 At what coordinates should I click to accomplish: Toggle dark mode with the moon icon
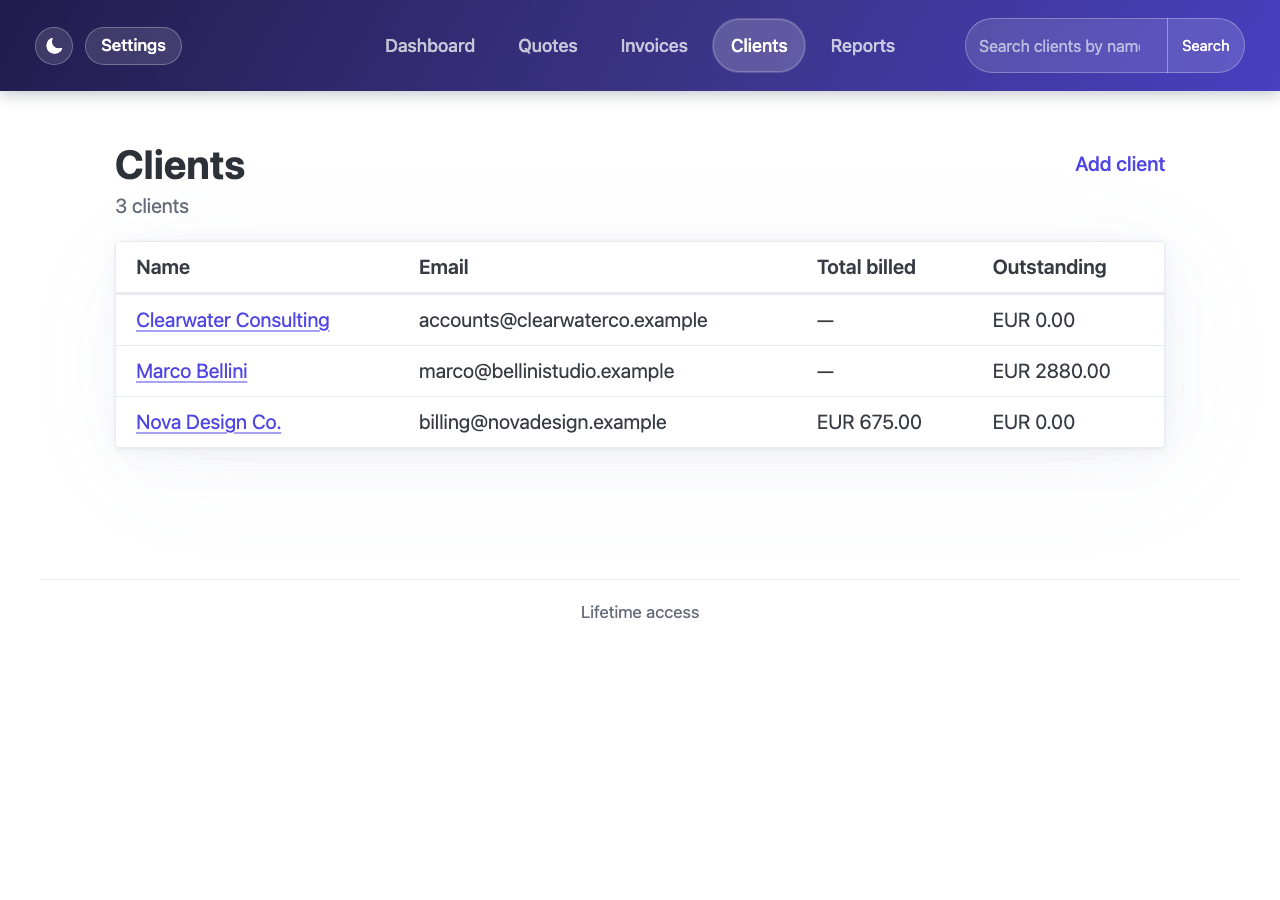point(54,46)
